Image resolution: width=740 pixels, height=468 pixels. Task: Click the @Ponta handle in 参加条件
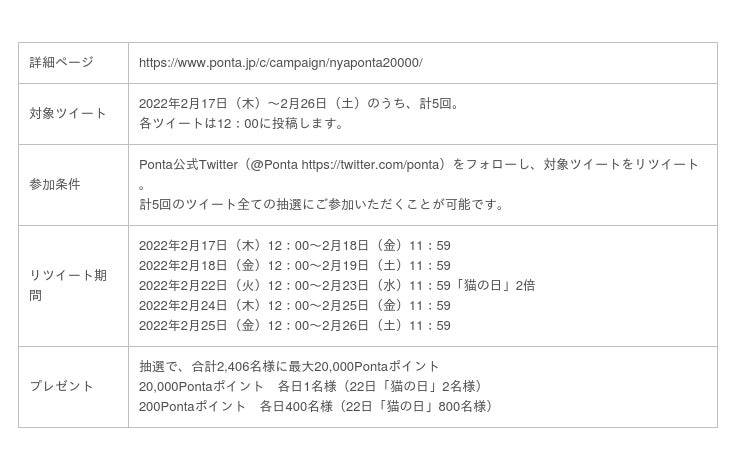pyautogui.click(x=274, y=164)
